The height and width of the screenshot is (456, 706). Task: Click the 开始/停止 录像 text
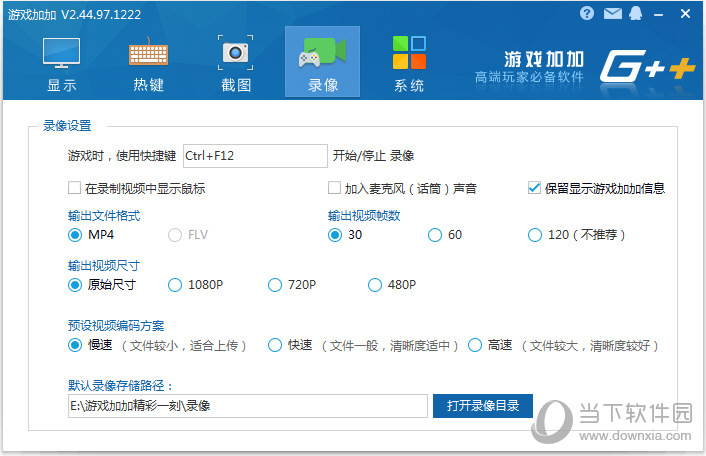373,156
